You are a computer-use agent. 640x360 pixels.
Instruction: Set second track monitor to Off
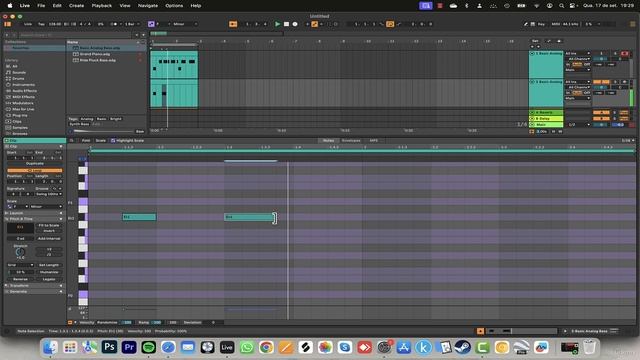(x=587, y=93)
